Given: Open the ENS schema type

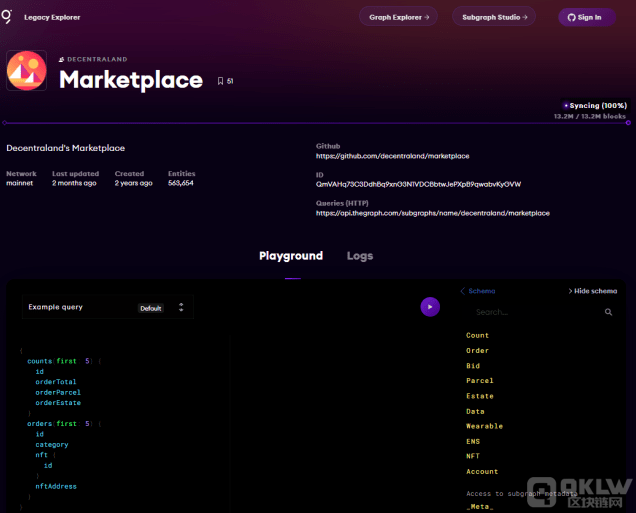Looking at the screenshot, I should coord(473,442).
